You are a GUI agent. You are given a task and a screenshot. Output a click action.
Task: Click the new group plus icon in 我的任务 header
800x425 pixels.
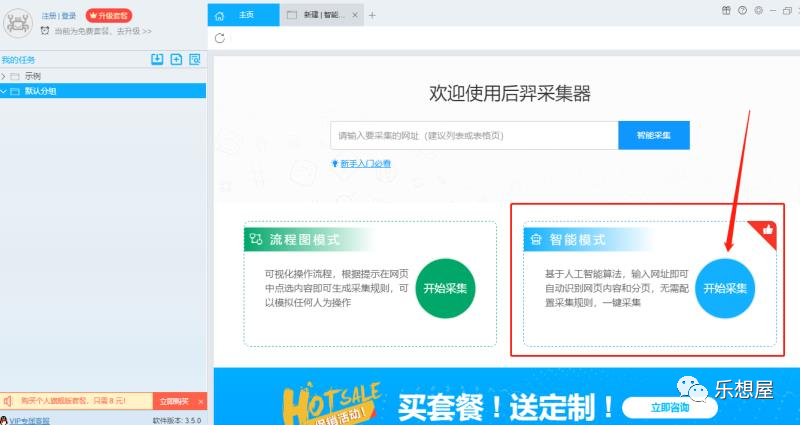[176, 59]
